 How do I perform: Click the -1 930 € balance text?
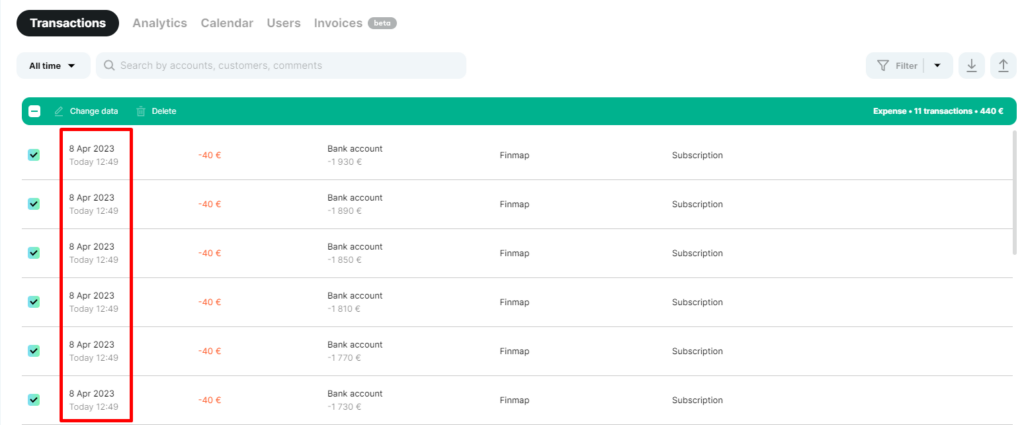(x=344, y=162)
